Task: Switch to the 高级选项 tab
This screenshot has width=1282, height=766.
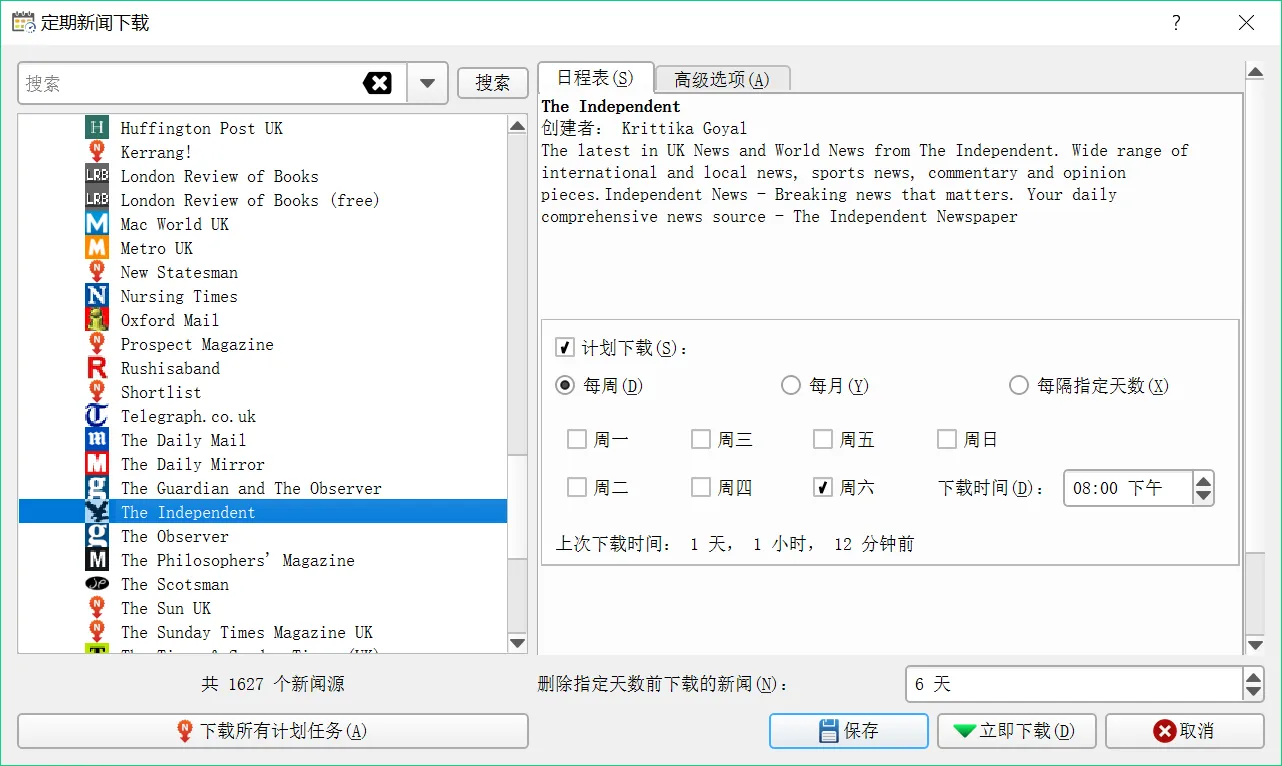Action: pyautogui.click(x=722, y=80)
